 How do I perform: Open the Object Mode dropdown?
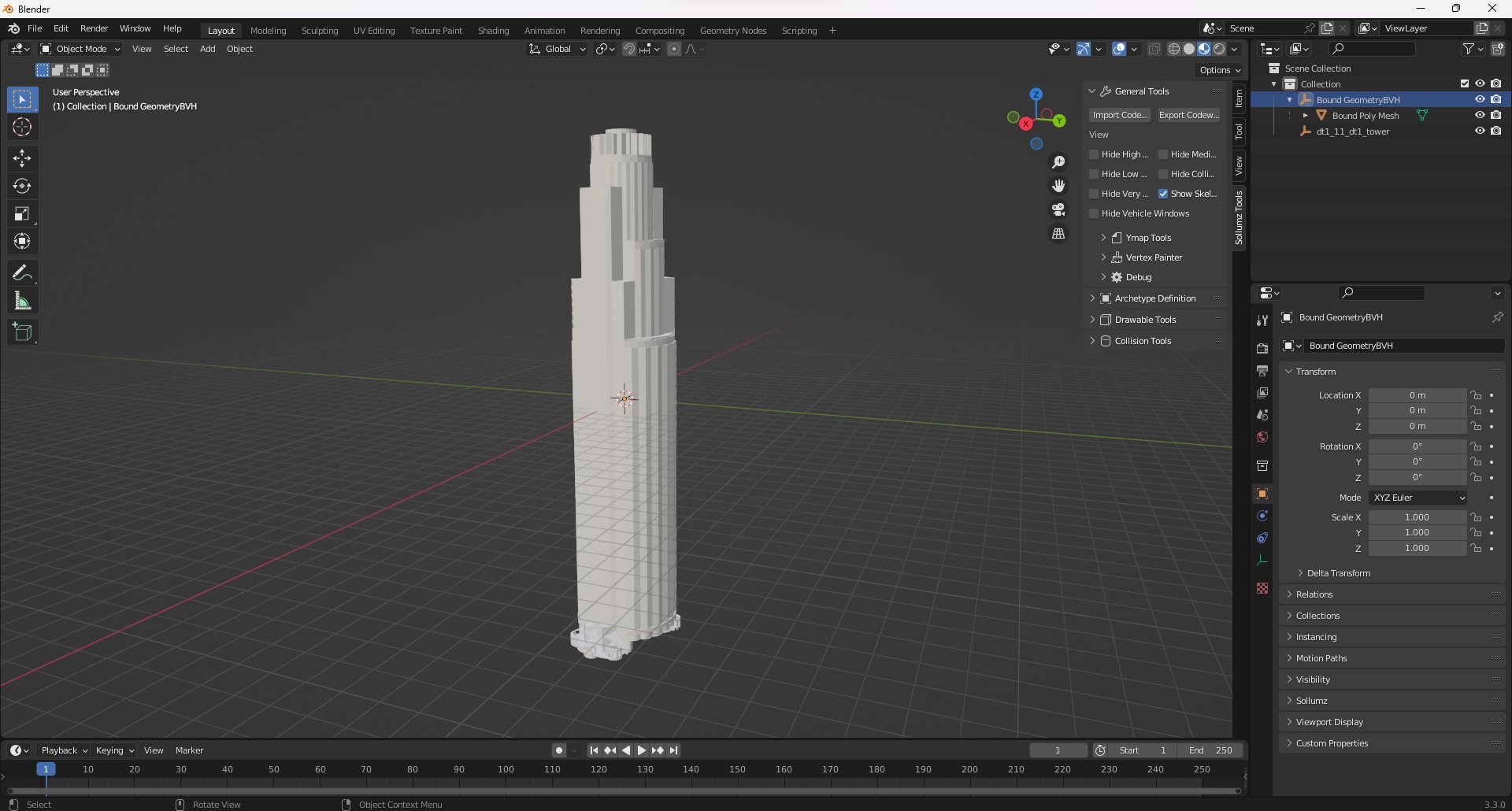(x=80, y=49)
